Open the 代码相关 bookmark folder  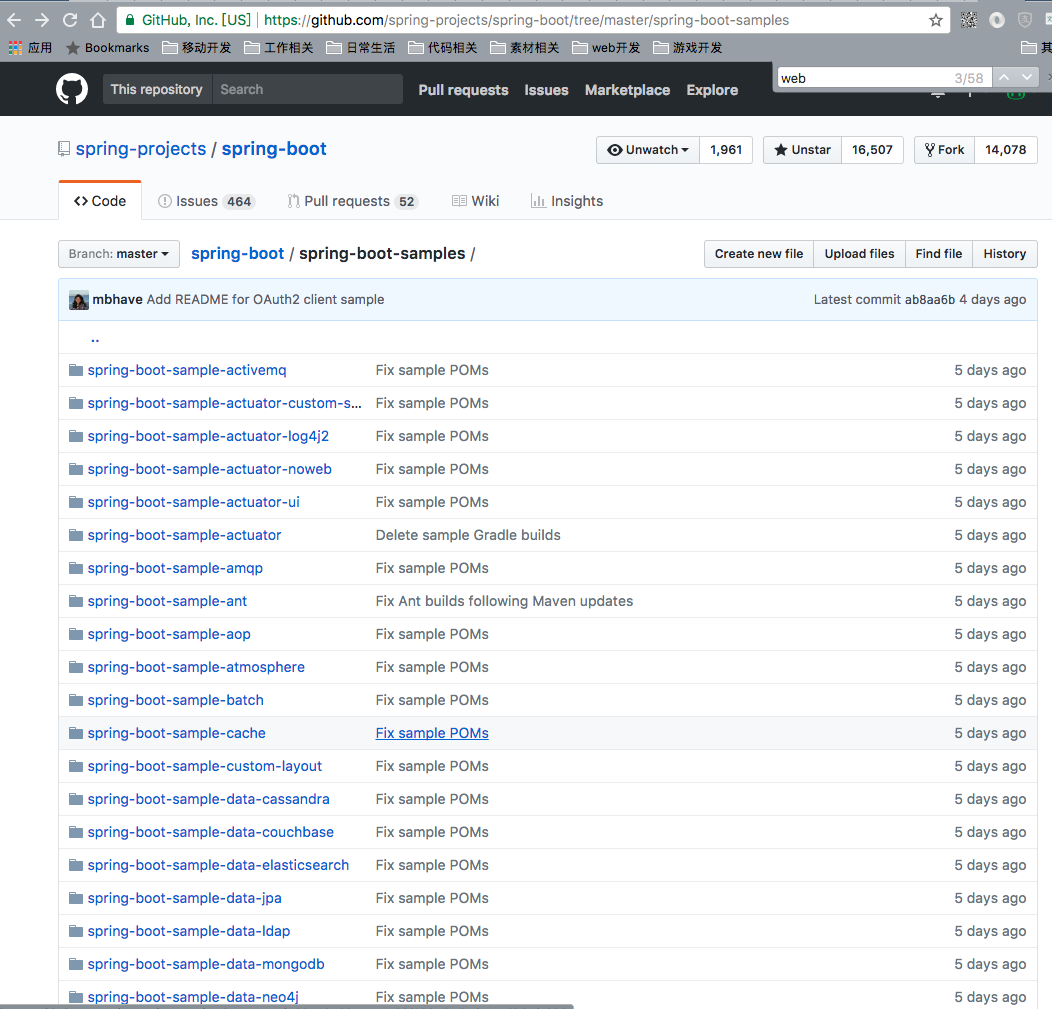(443, 48)
